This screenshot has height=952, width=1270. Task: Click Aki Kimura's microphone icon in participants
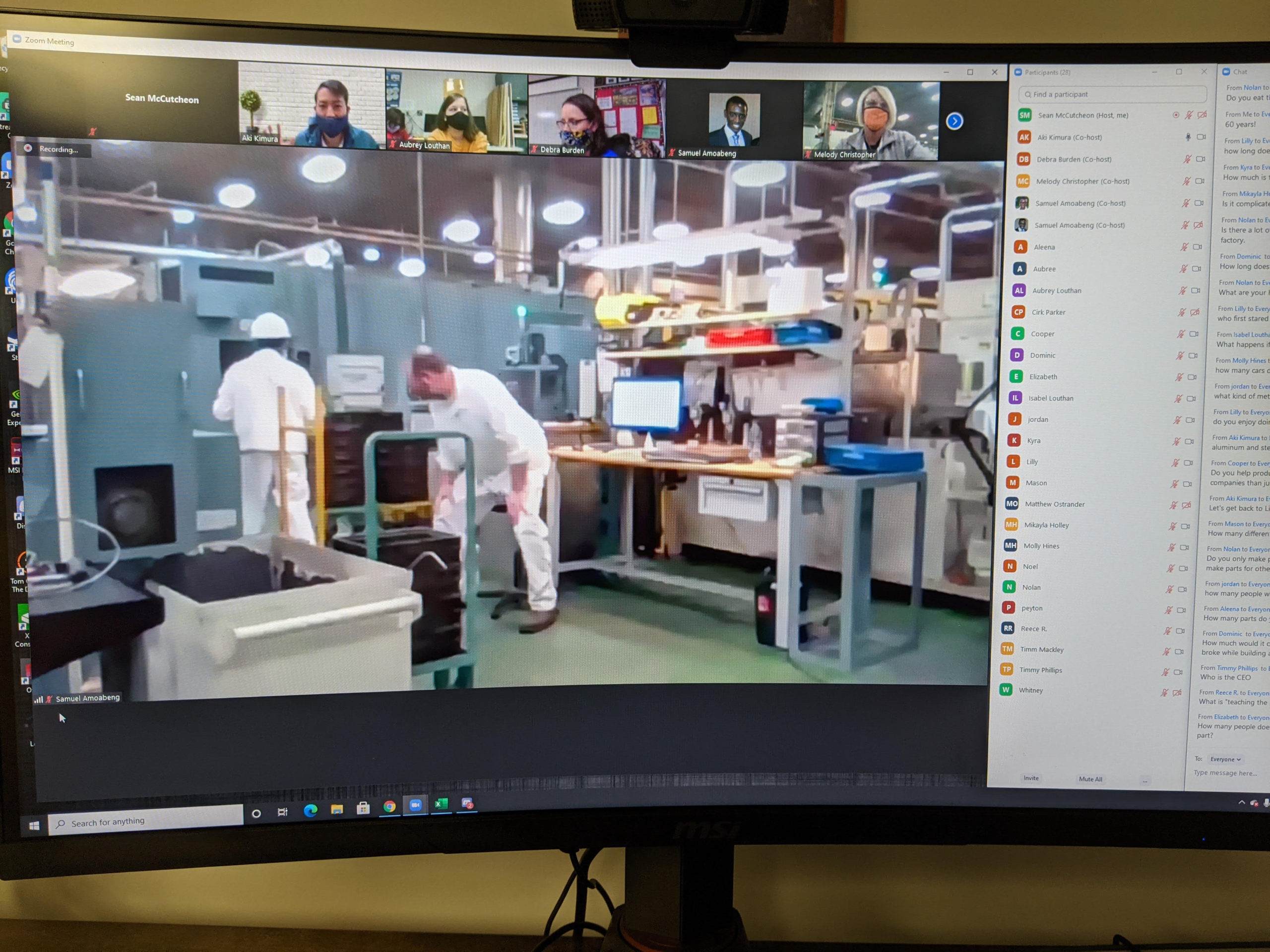pyautogui.click(x=1188, y=137)
